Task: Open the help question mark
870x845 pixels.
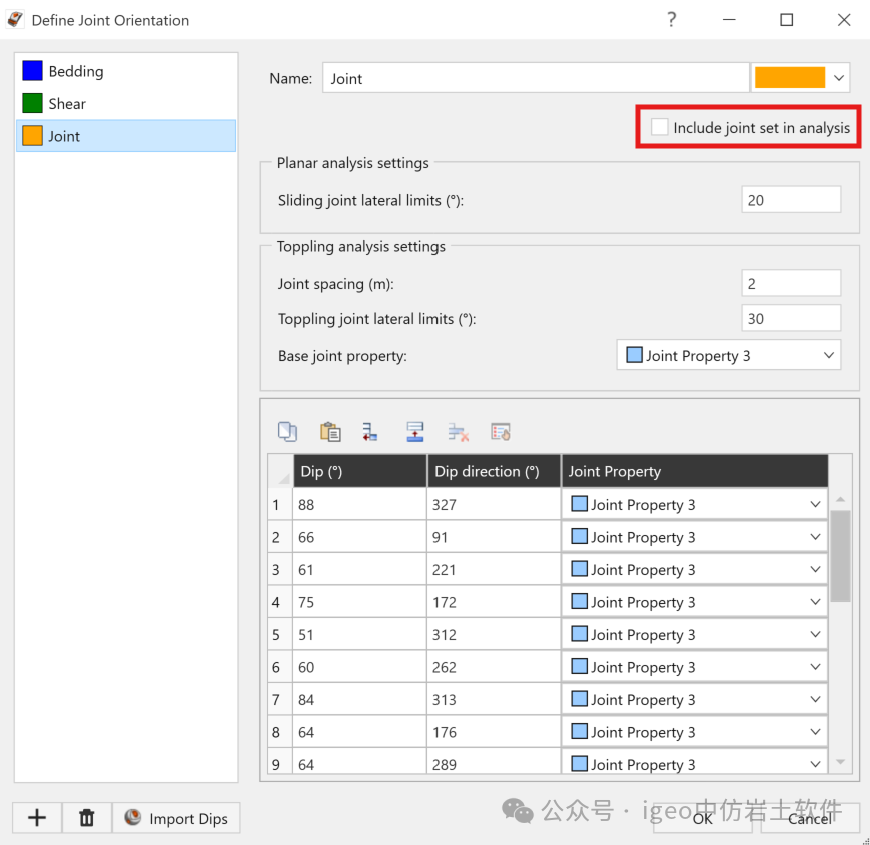Action: point(671,20)
